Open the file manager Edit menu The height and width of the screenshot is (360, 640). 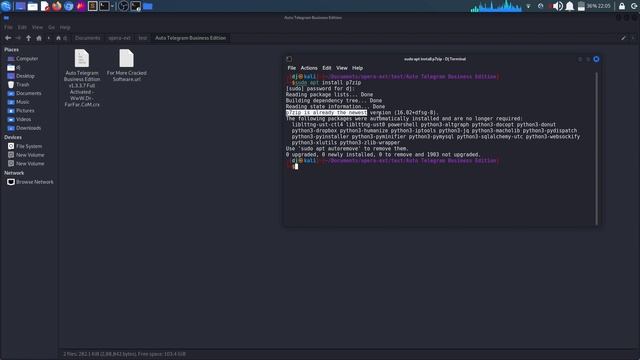click(22, 27)
